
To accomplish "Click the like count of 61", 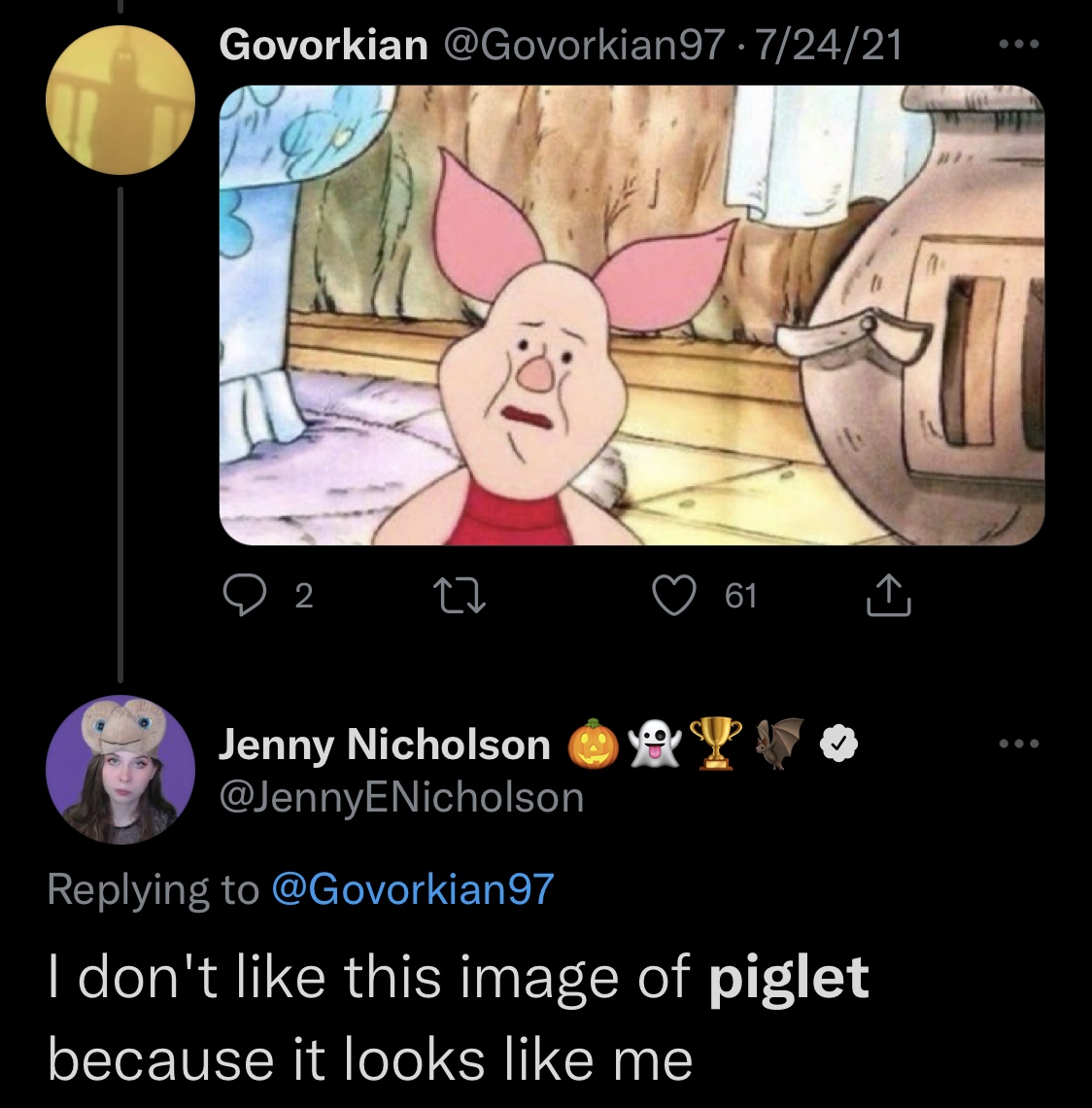I will pyautogui.click(x=740, y=596).
